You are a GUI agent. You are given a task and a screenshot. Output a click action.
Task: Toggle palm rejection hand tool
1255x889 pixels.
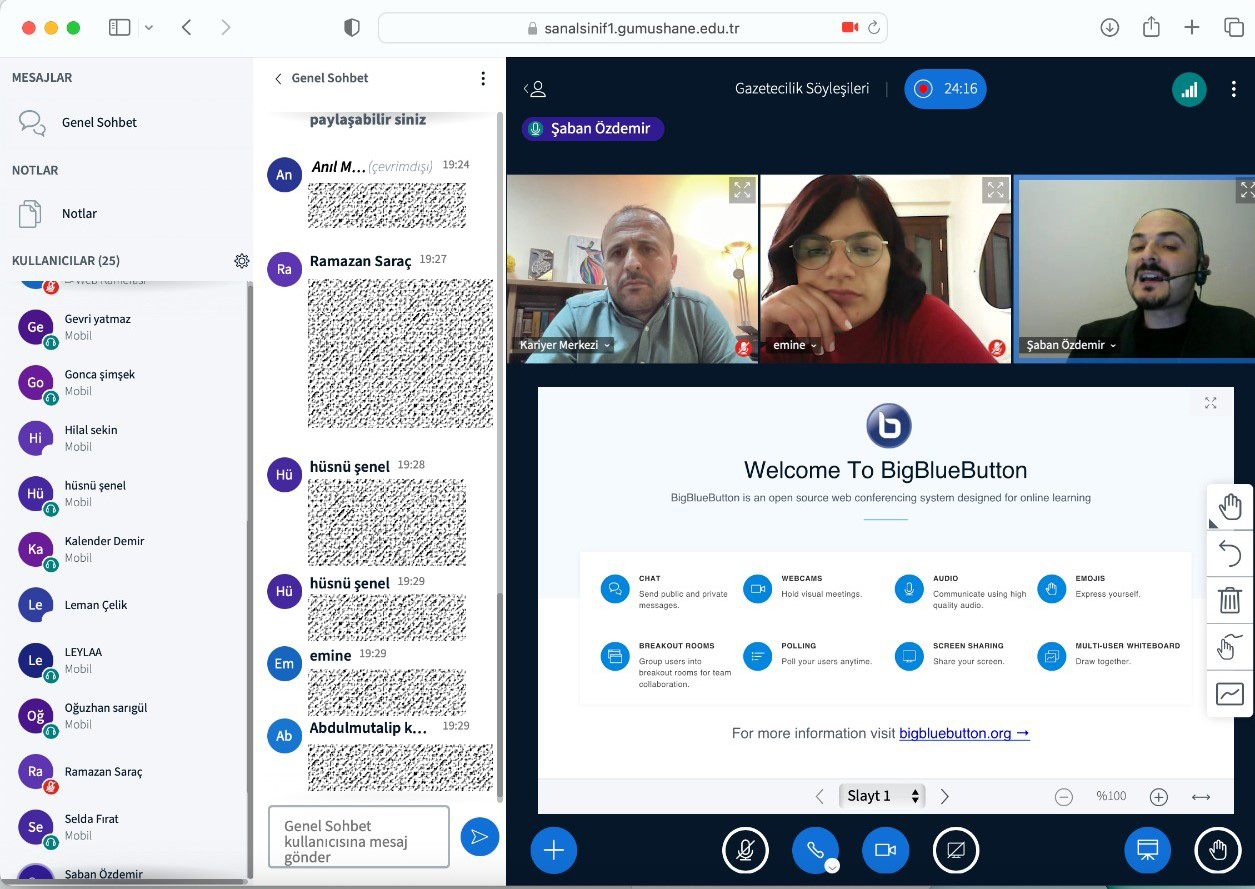[1230, 647]
